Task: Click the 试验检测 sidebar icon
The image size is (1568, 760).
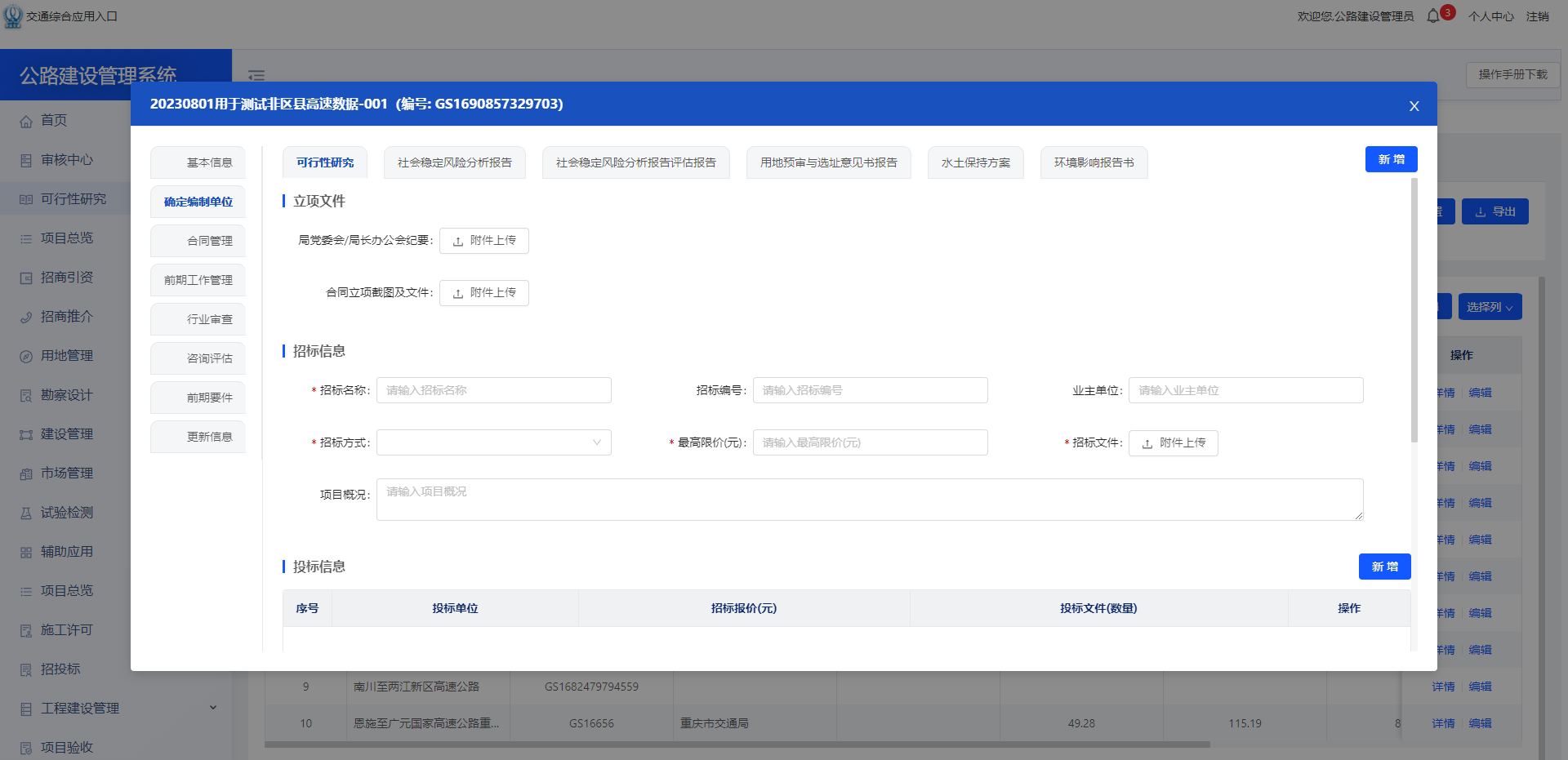Action: click(26, 513)
